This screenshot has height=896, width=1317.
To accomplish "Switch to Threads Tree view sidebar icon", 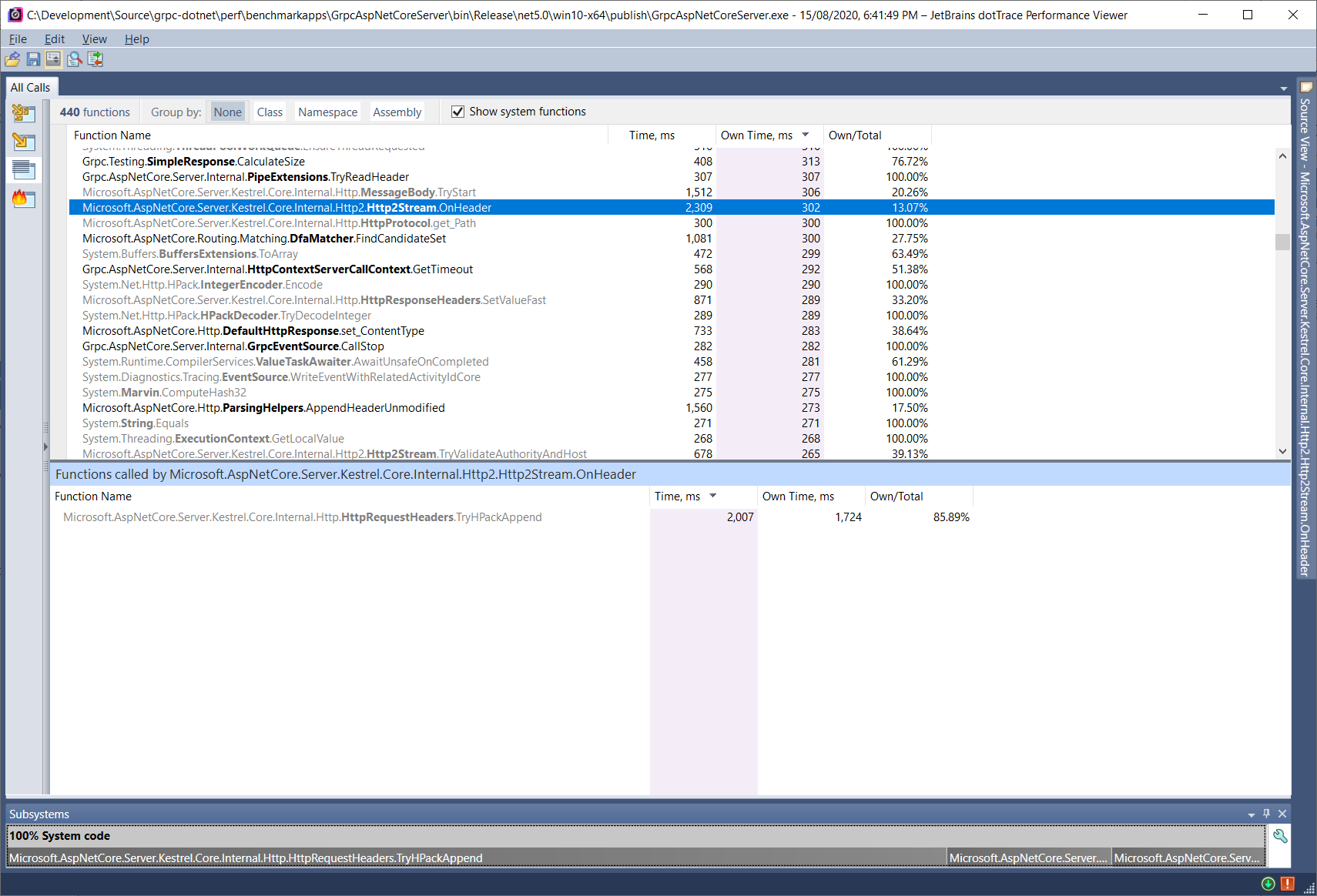I will pyautogui.click(x=24, y=142).
